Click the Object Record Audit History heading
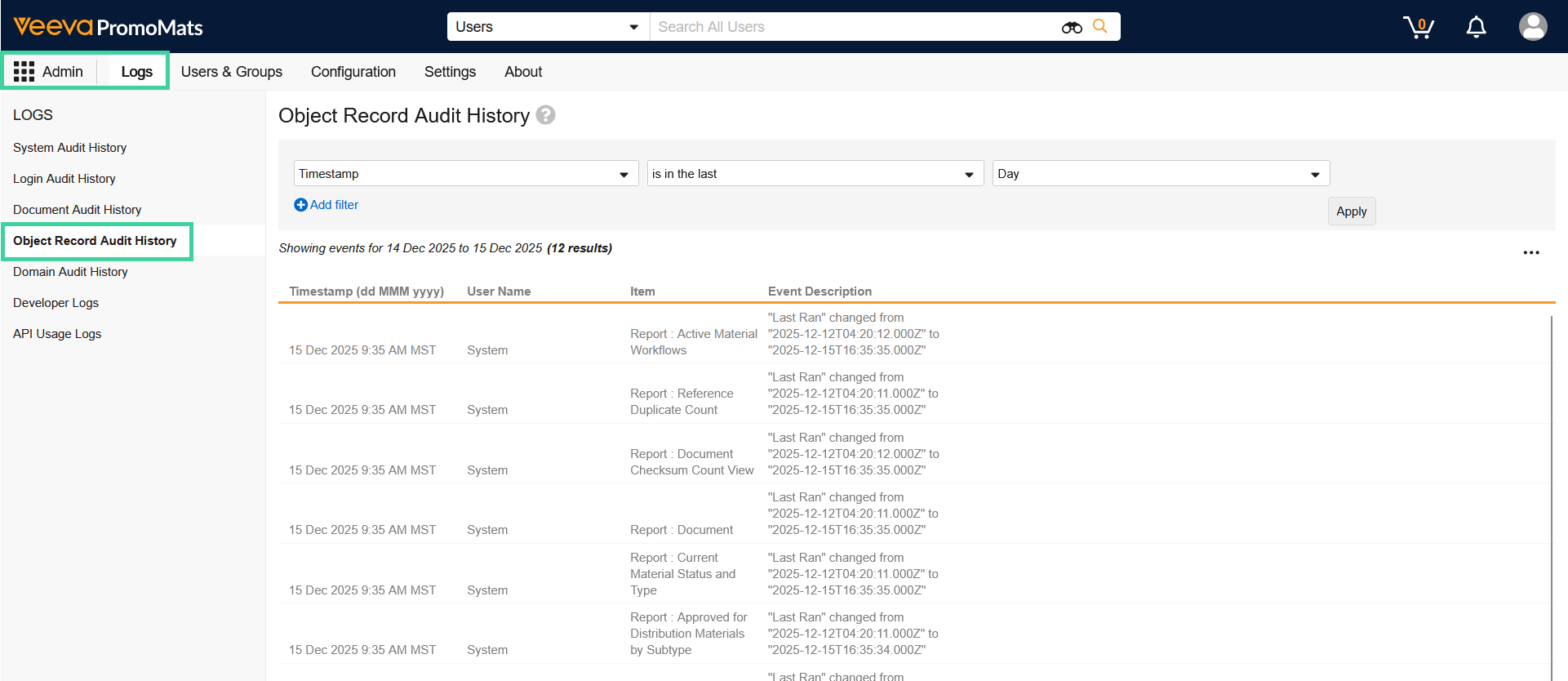 [x=404, y=115]
